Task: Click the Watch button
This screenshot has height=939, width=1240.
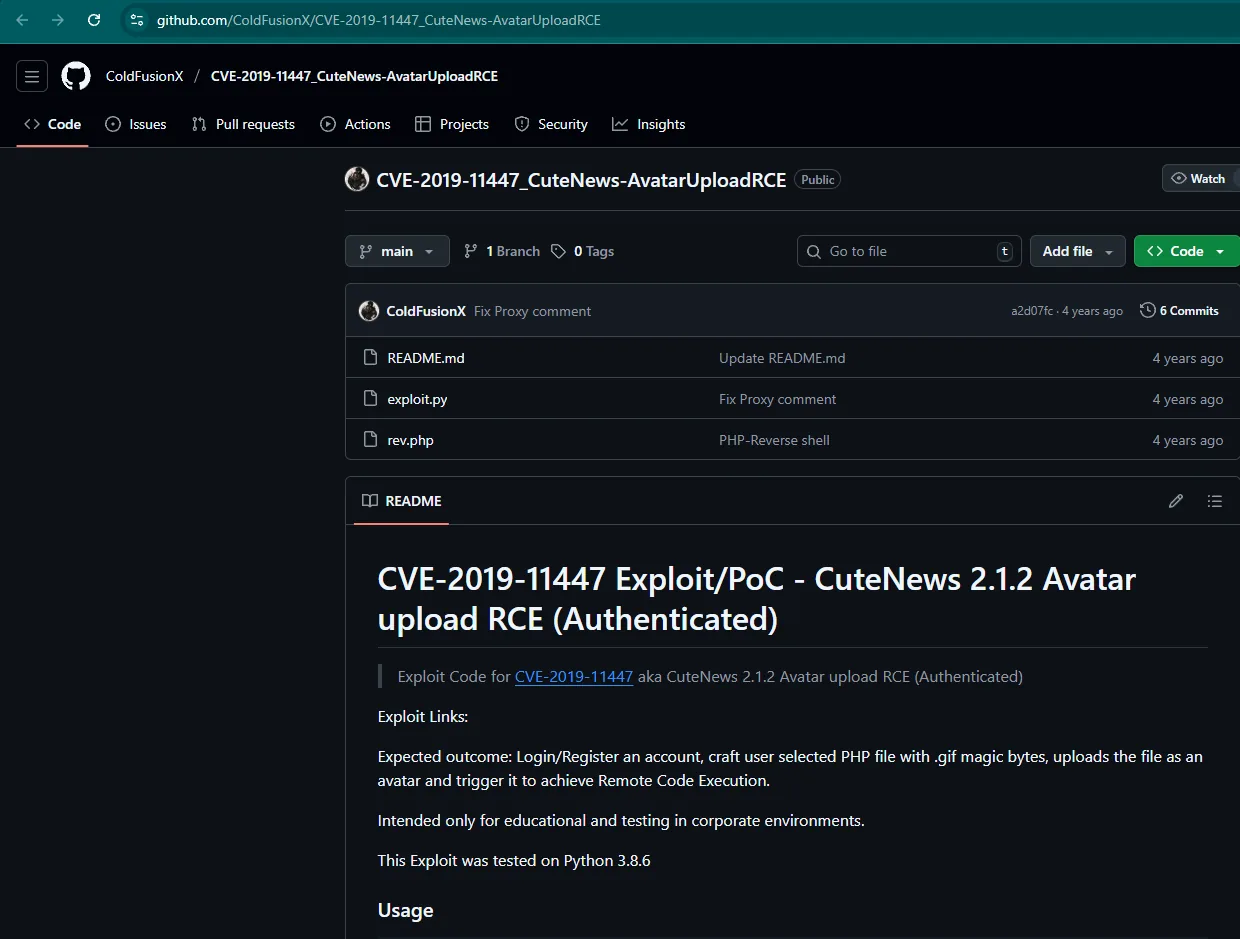Action: point(1200,178)
